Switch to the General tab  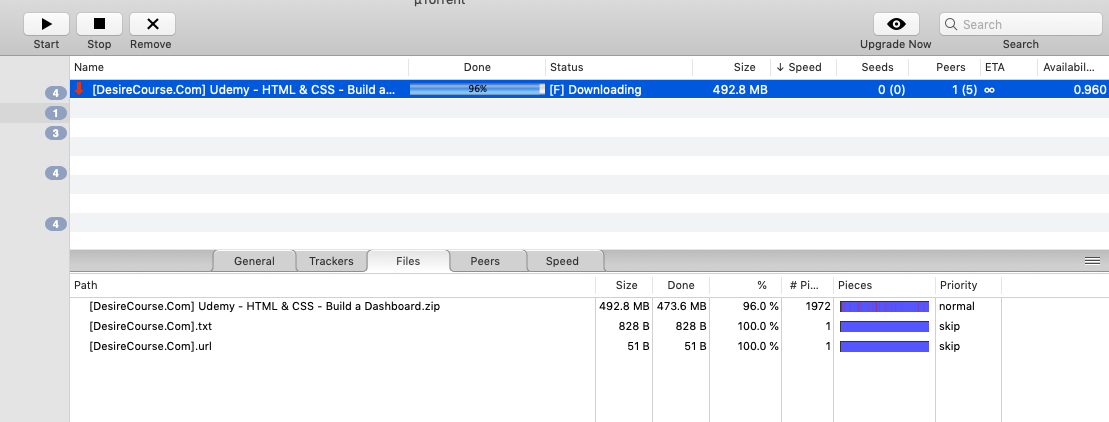[x=254, y=261]
